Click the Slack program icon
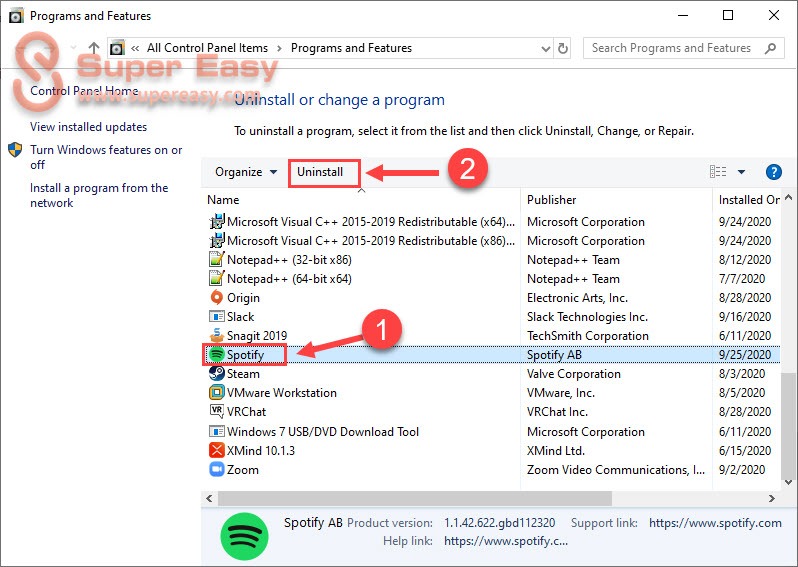The image size is (798, 567). tap(217, 317)
